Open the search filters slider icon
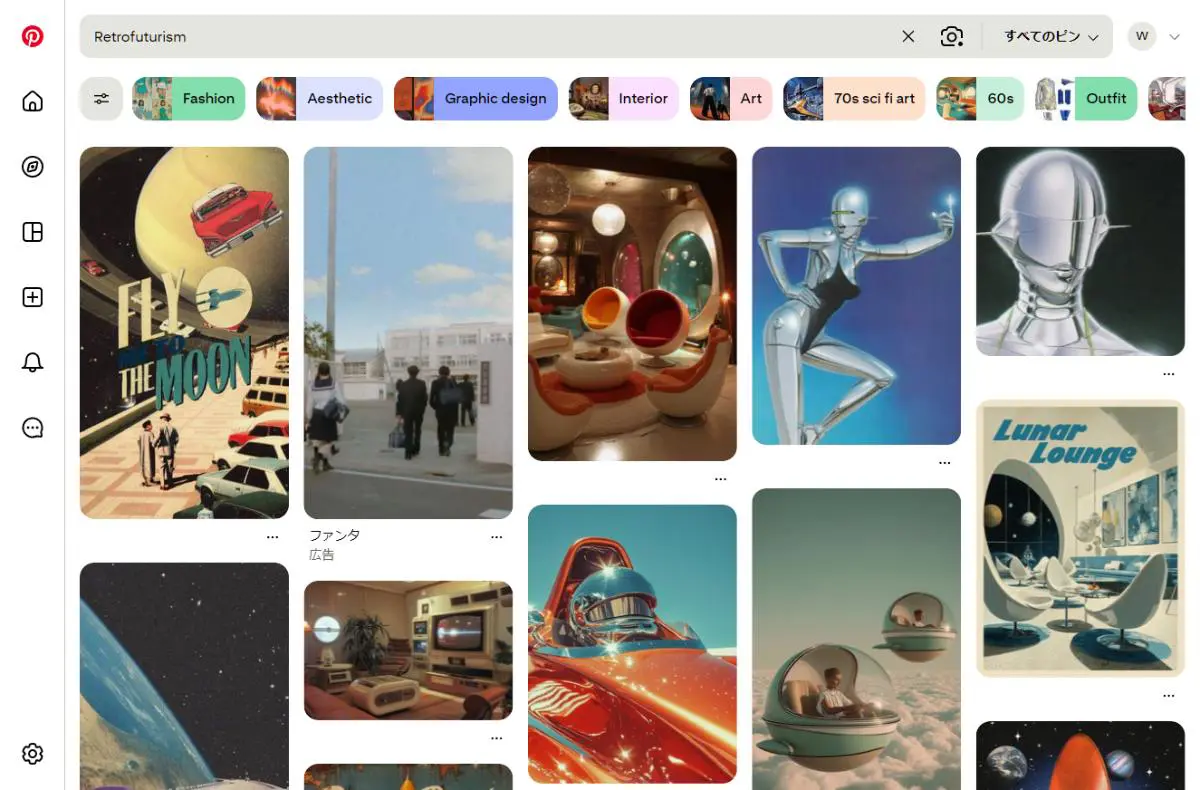This screenshot has height=790, width=1200. 101,98
